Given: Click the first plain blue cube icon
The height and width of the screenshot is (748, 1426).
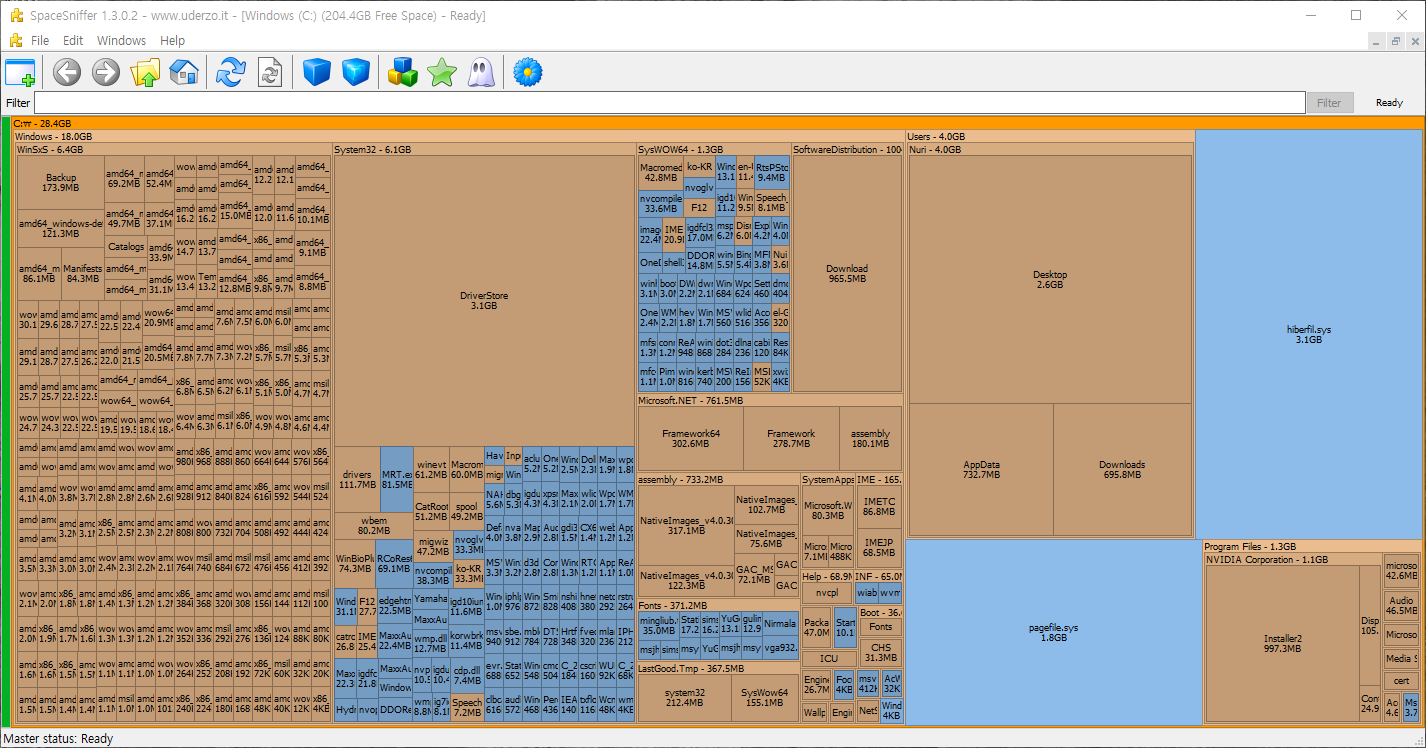Looking at the screenshot, I should 317,72.
